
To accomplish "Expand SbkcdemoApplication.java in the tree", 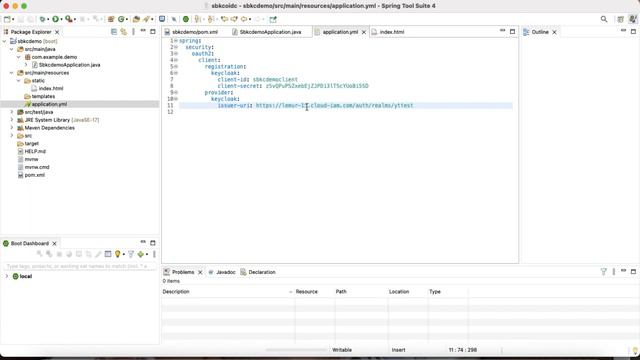I will click(x=26, y=65).
